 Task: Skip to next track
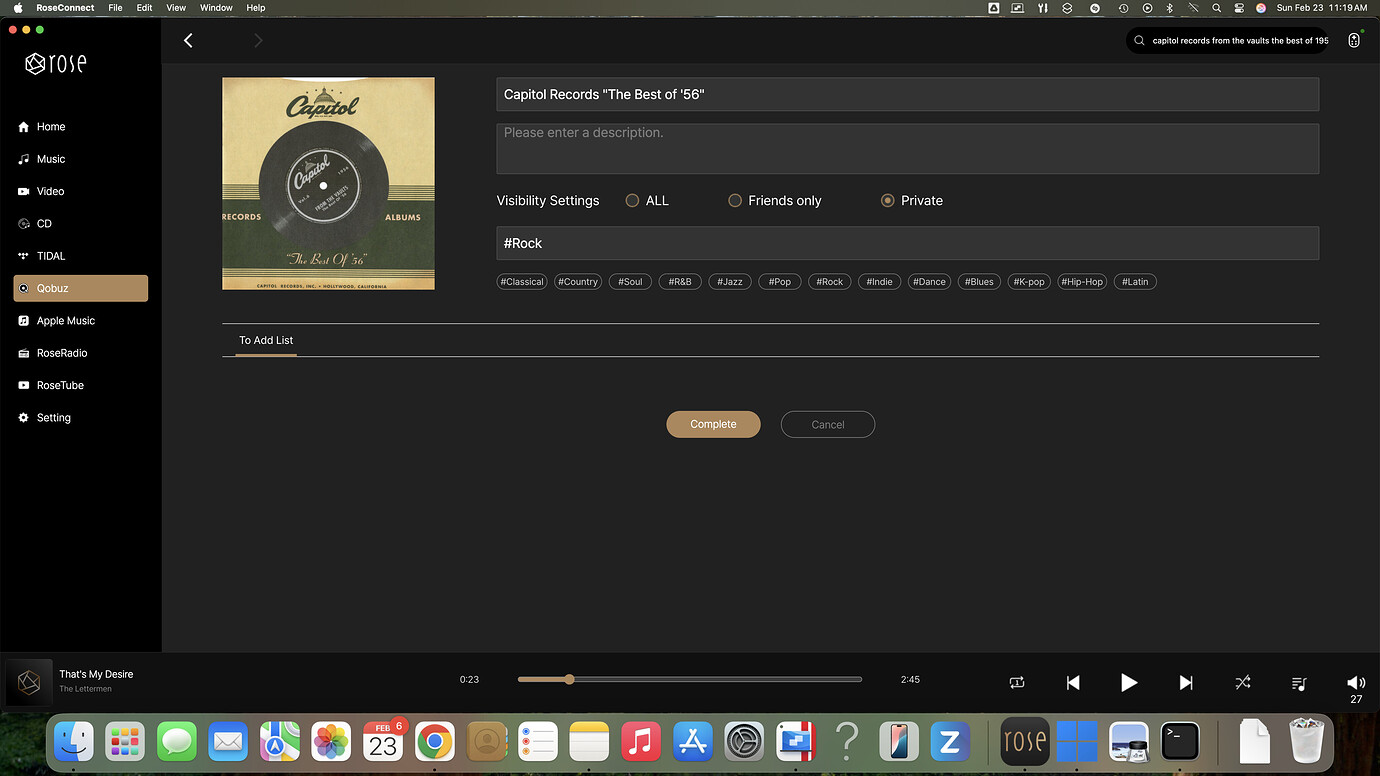click(1186, 683)
